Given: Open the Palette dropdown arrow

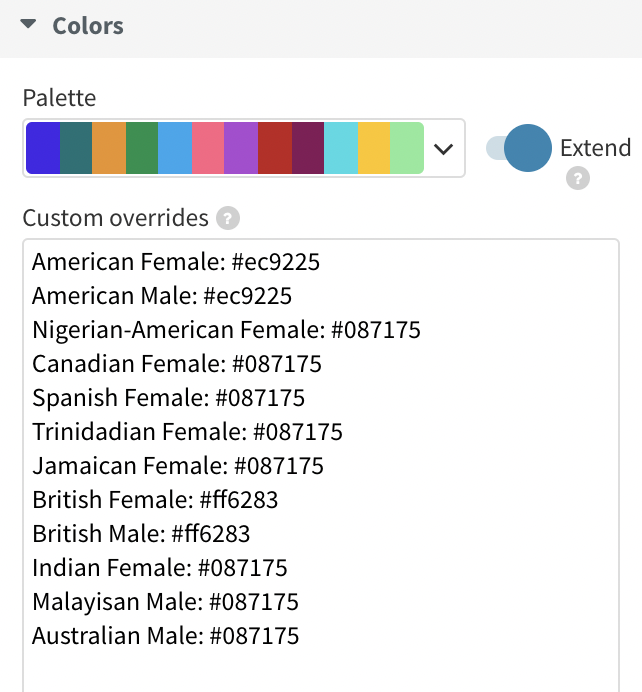Looking at the screenshot, I should (x=444, y=149).
